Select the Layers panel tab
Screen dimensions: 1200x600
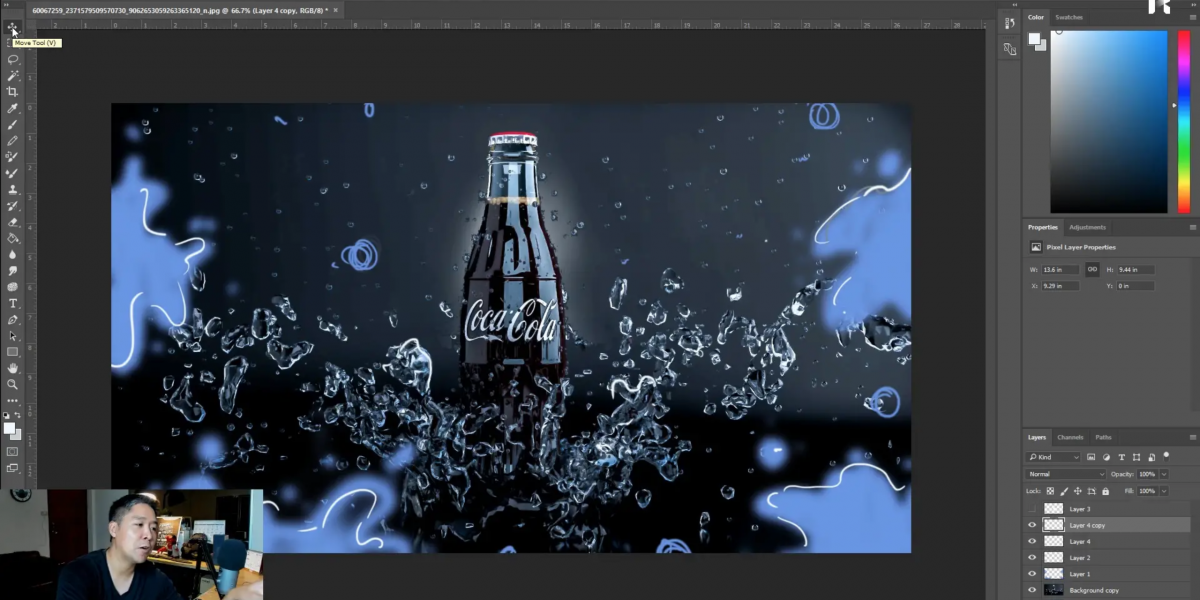1037,437
